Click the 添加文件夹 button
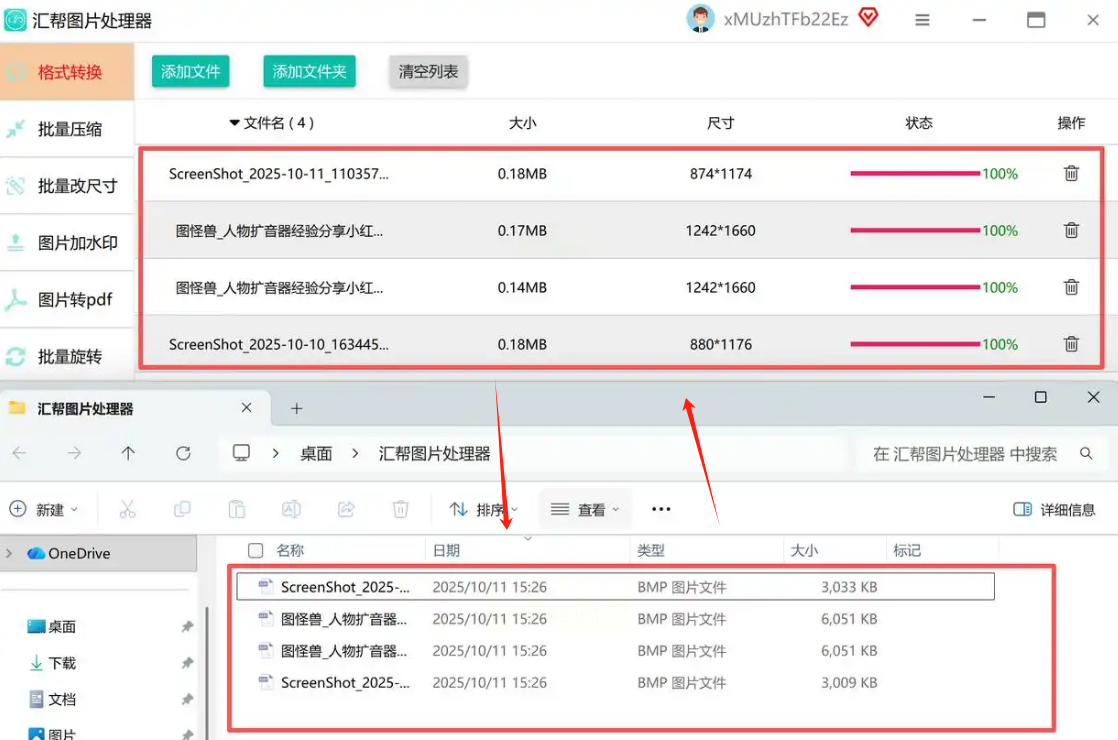Image resolution: width=1118 pixels, height=740 pixels. tap(309, 71)
